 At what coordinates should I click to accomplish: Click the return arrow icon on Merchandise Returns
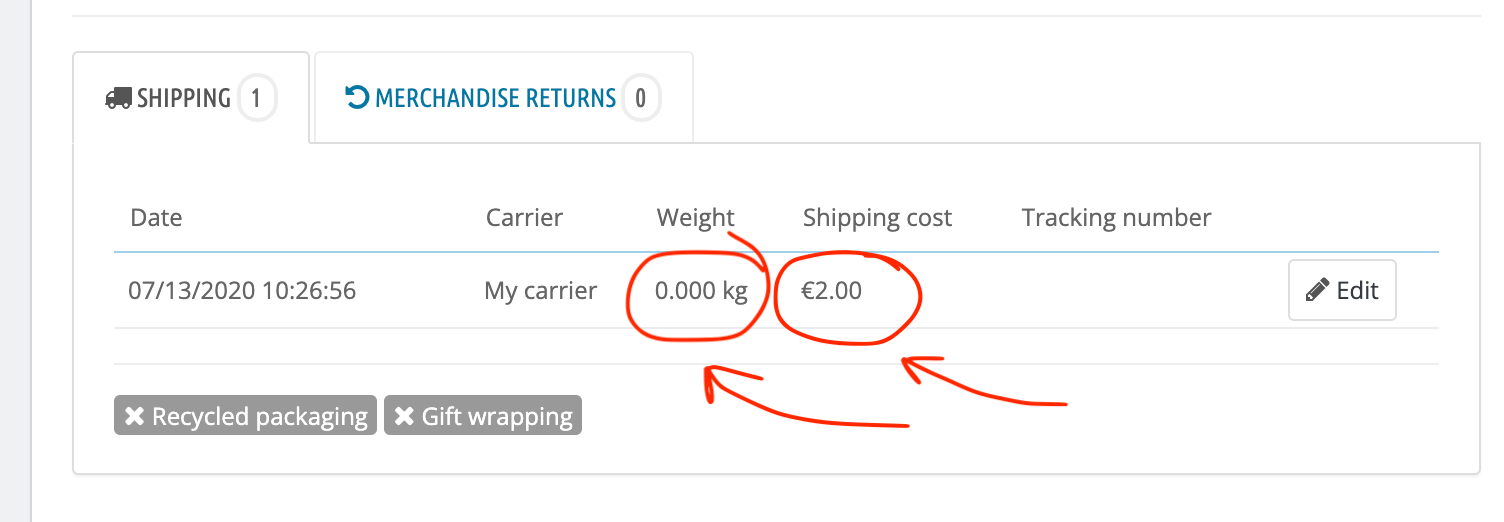pyautogui.click(x=357, y=98)
